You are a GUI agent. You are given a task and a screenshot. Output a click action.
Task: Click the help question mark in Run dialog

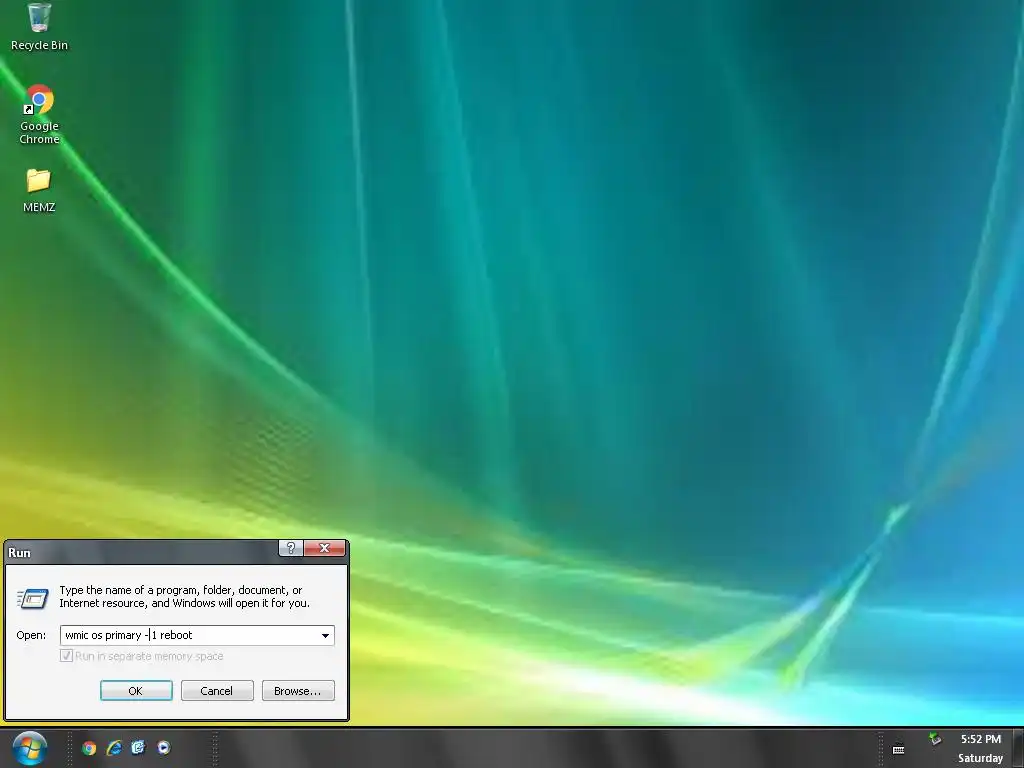(x=291, y=548)
